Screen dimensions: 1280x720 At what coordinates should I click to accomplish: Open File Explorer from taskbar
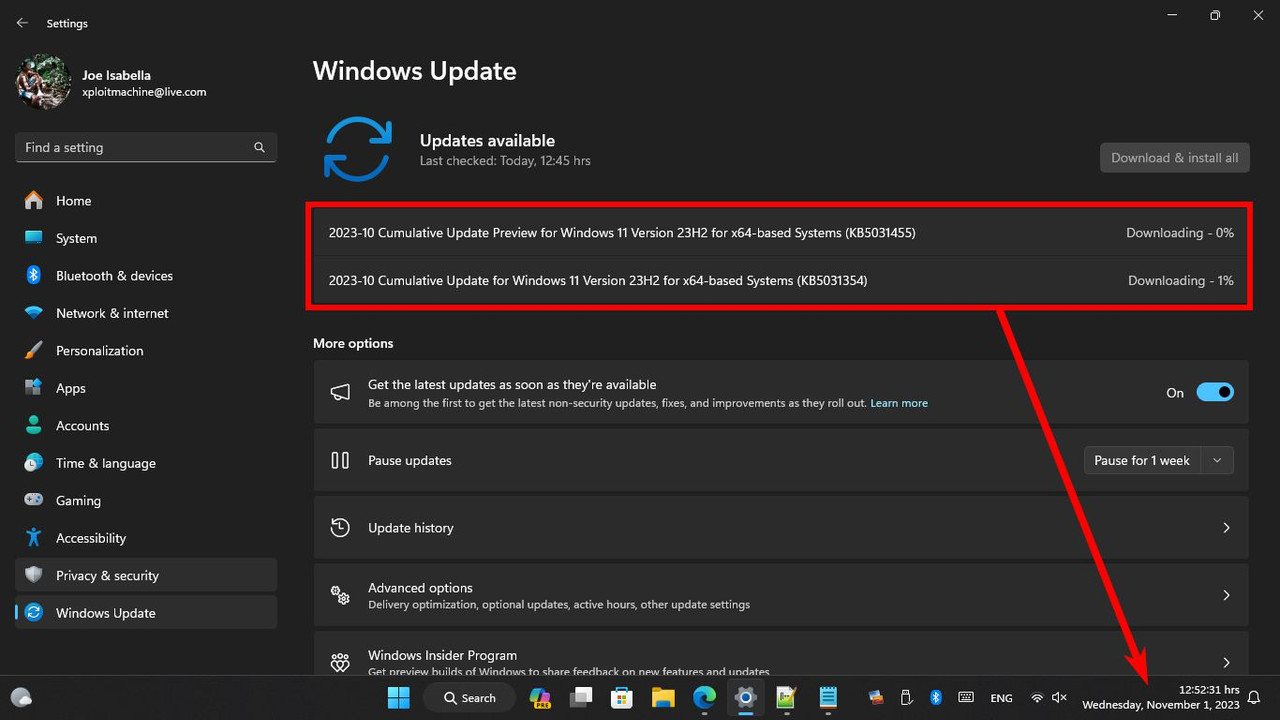pyautogui.click(x=663, y=698)
